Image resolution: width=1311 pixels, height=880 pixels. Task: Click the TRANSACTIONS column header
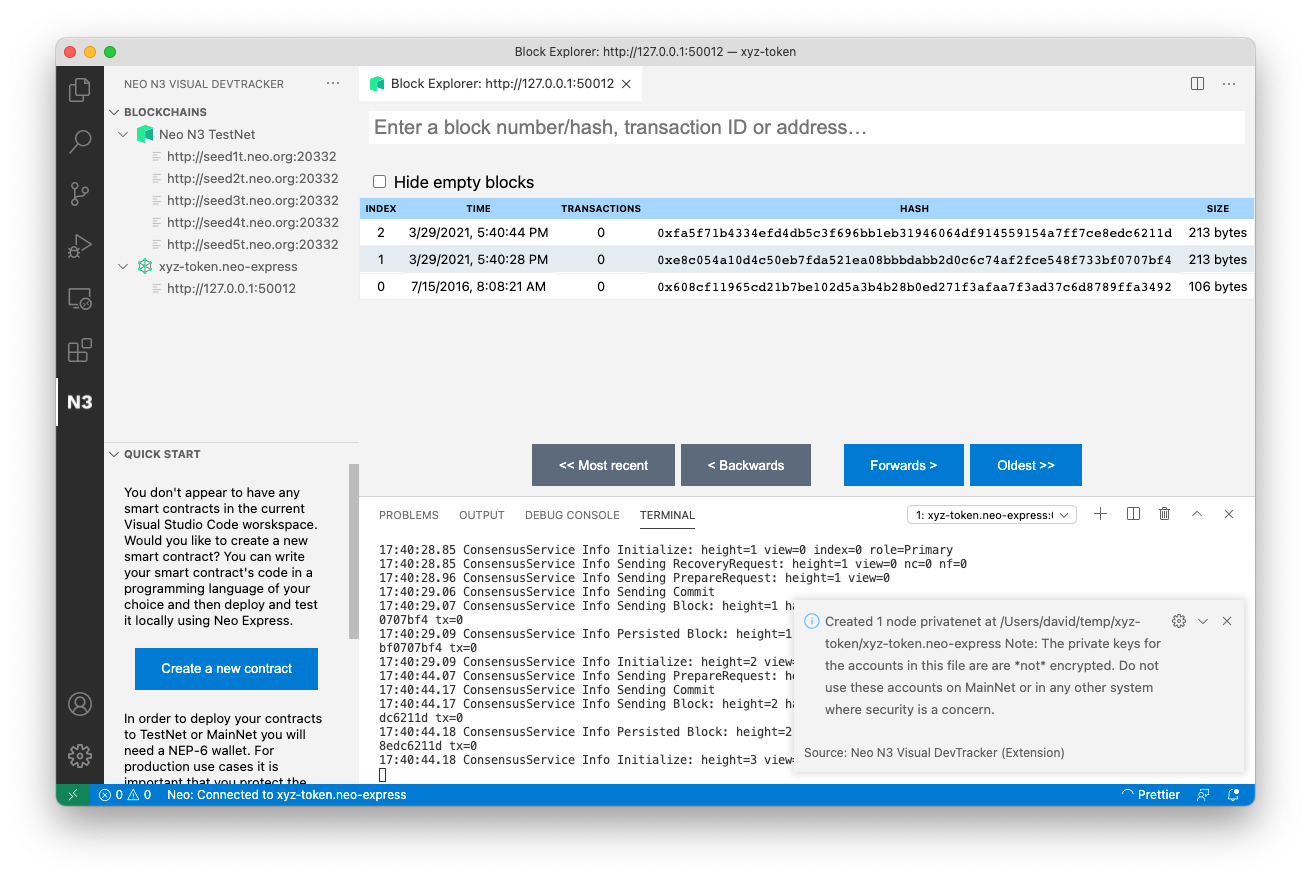pos(601,209)
